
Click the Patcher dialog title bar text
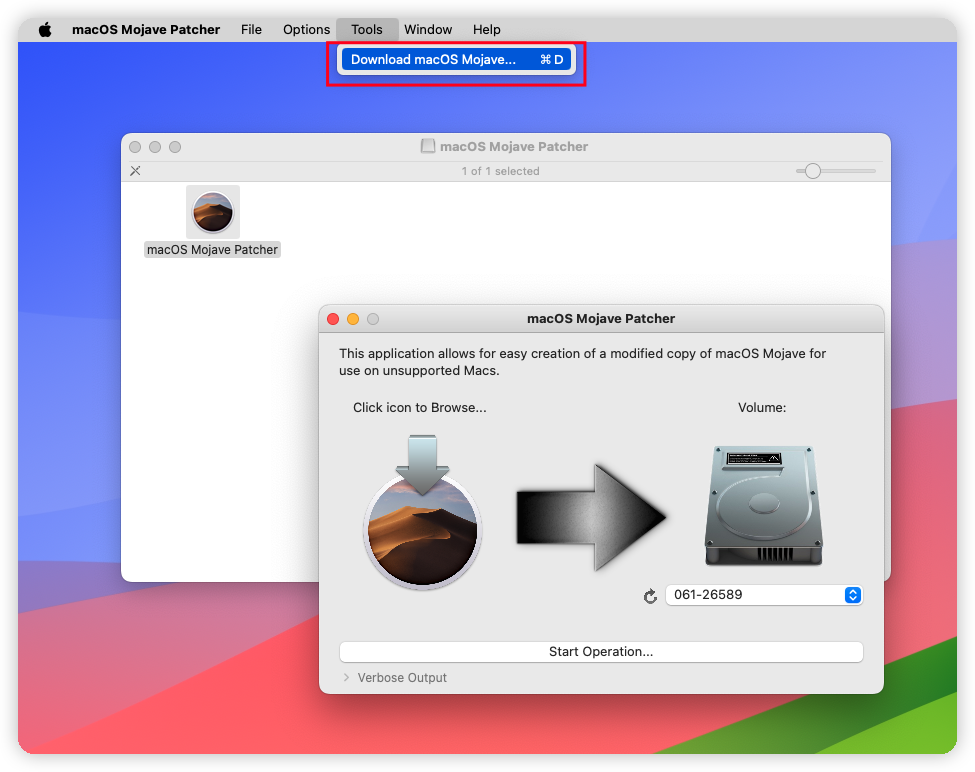pyautogui.click(x=601, y=318)
